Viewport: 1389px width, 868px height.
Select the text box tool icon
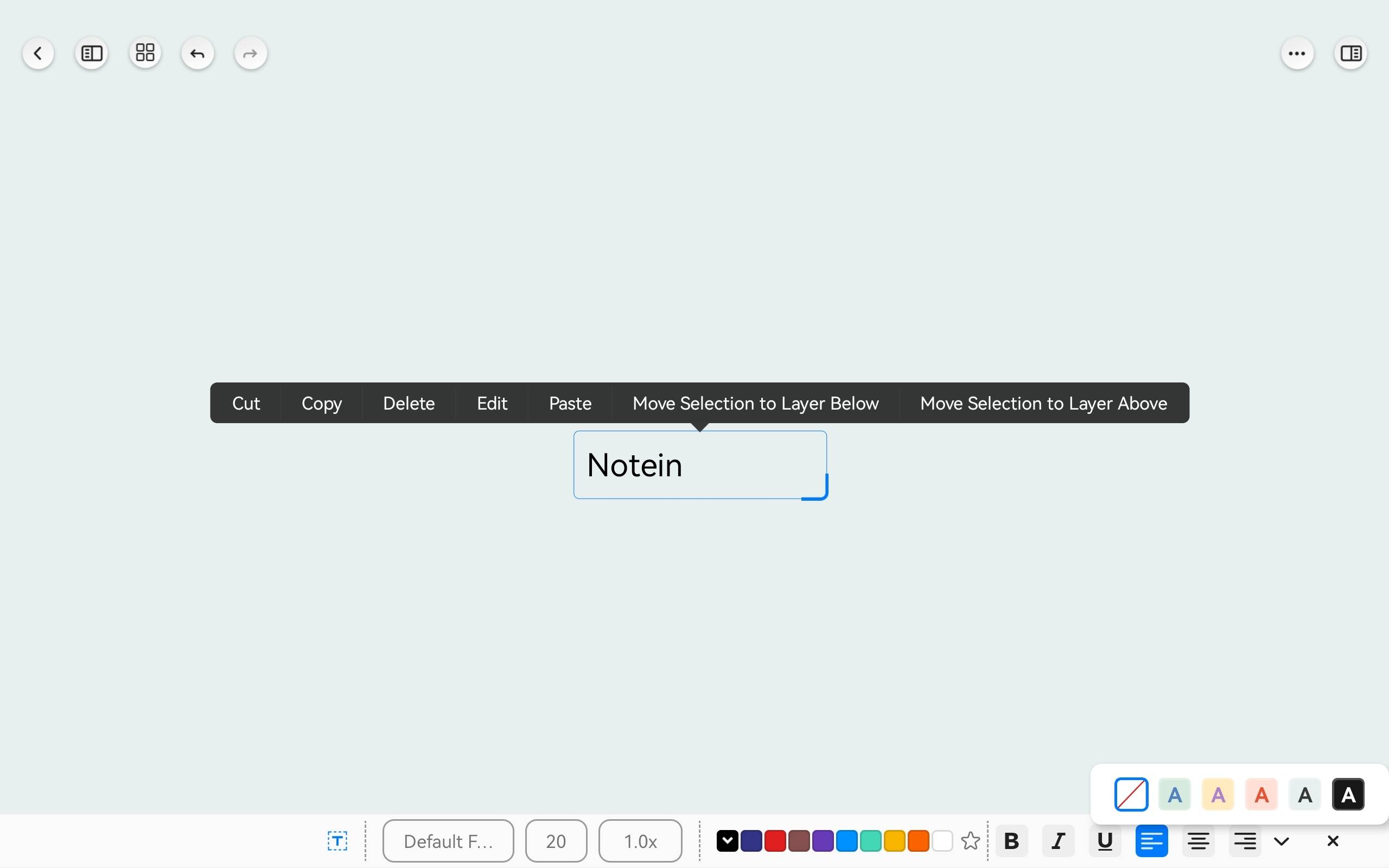coord(337,841)
